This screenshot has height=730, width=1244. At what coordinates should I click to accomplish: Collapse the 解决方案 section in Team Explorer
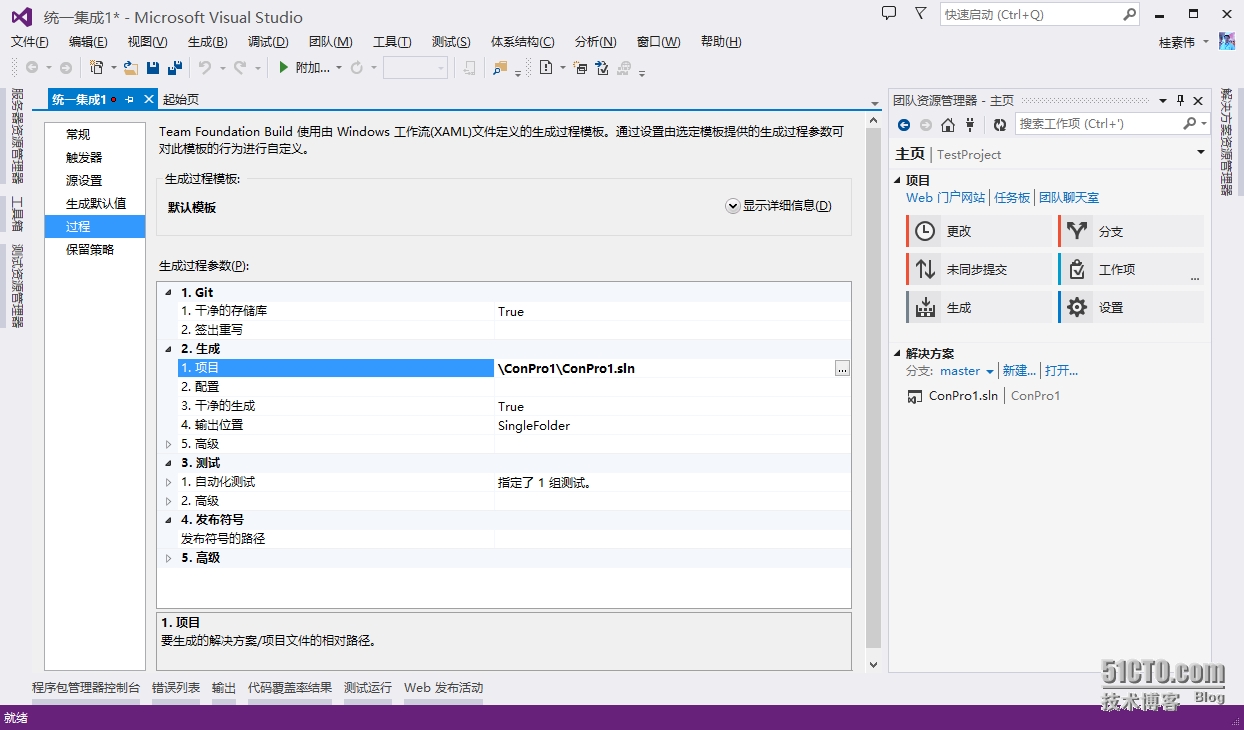tap(897, 354)
